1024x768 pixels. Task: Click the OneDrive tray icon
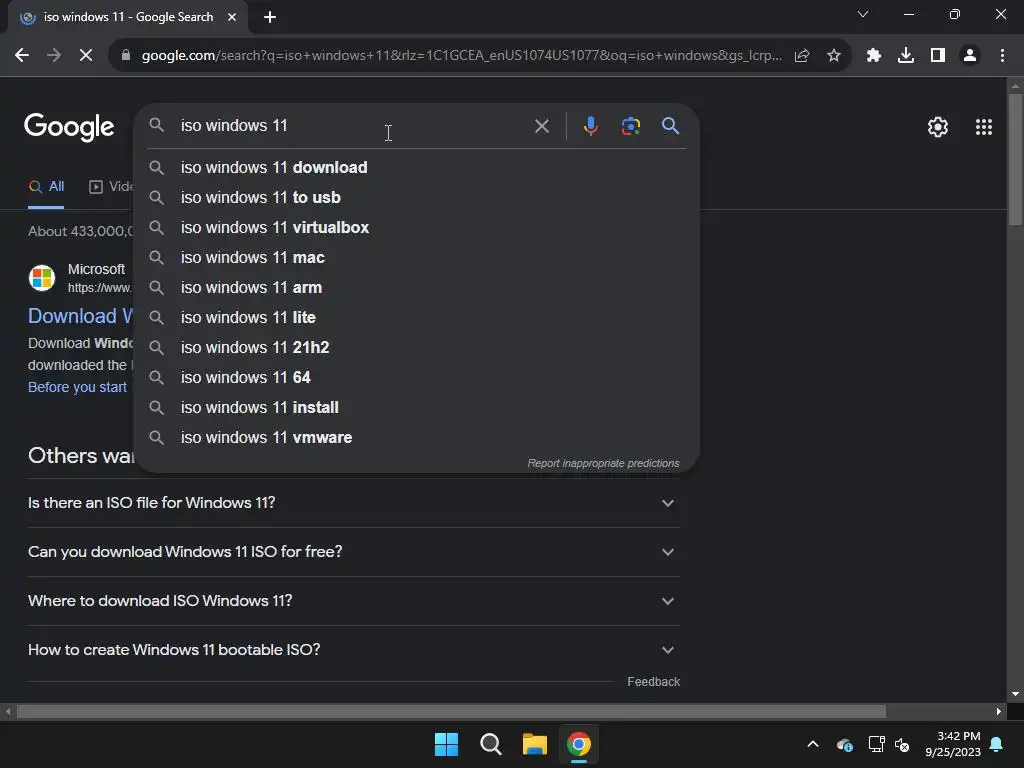pyautogui.click(x=844, y=744)
